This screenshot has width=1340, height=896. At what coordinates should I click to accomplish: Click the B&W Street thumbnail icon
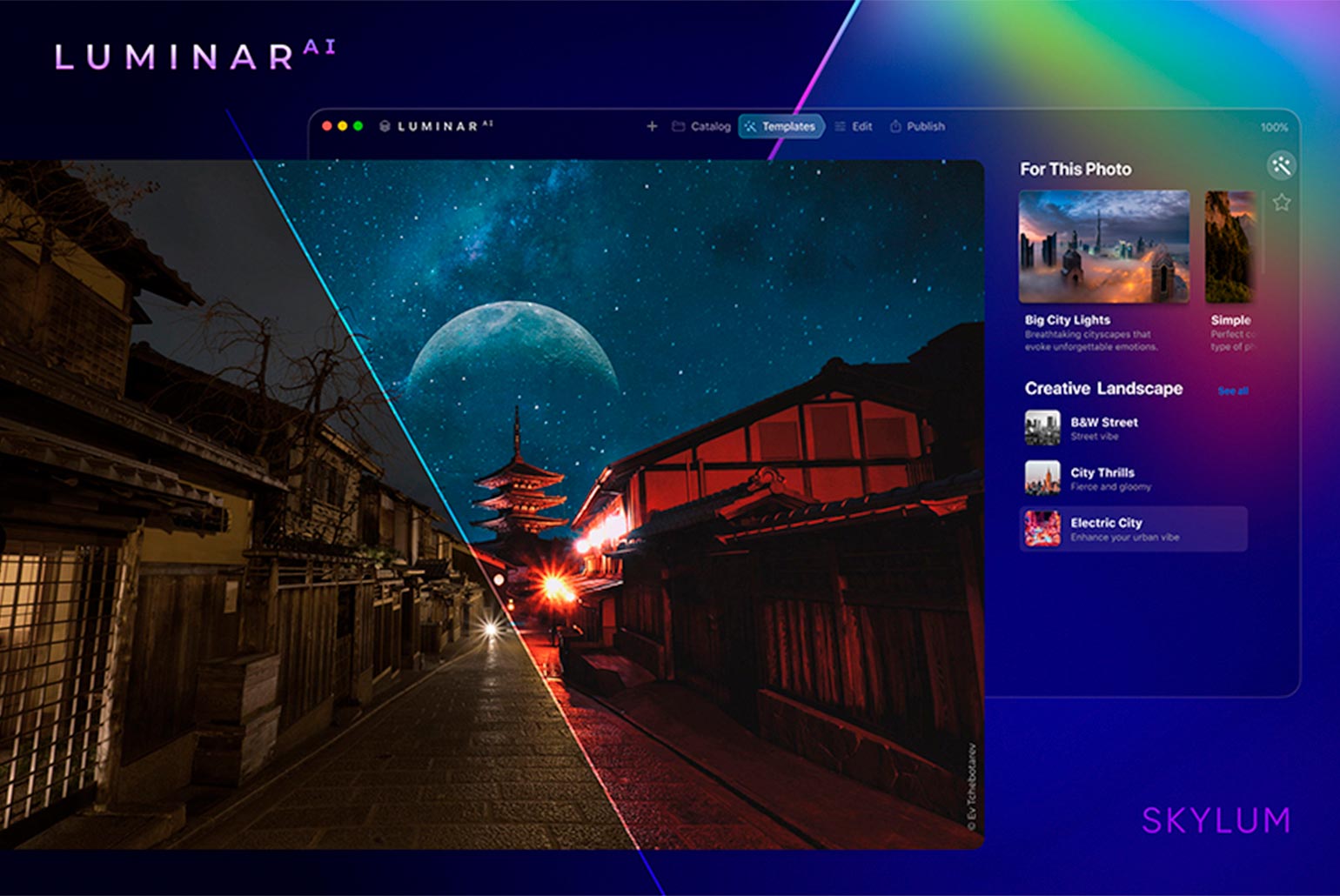(1042, 428)
